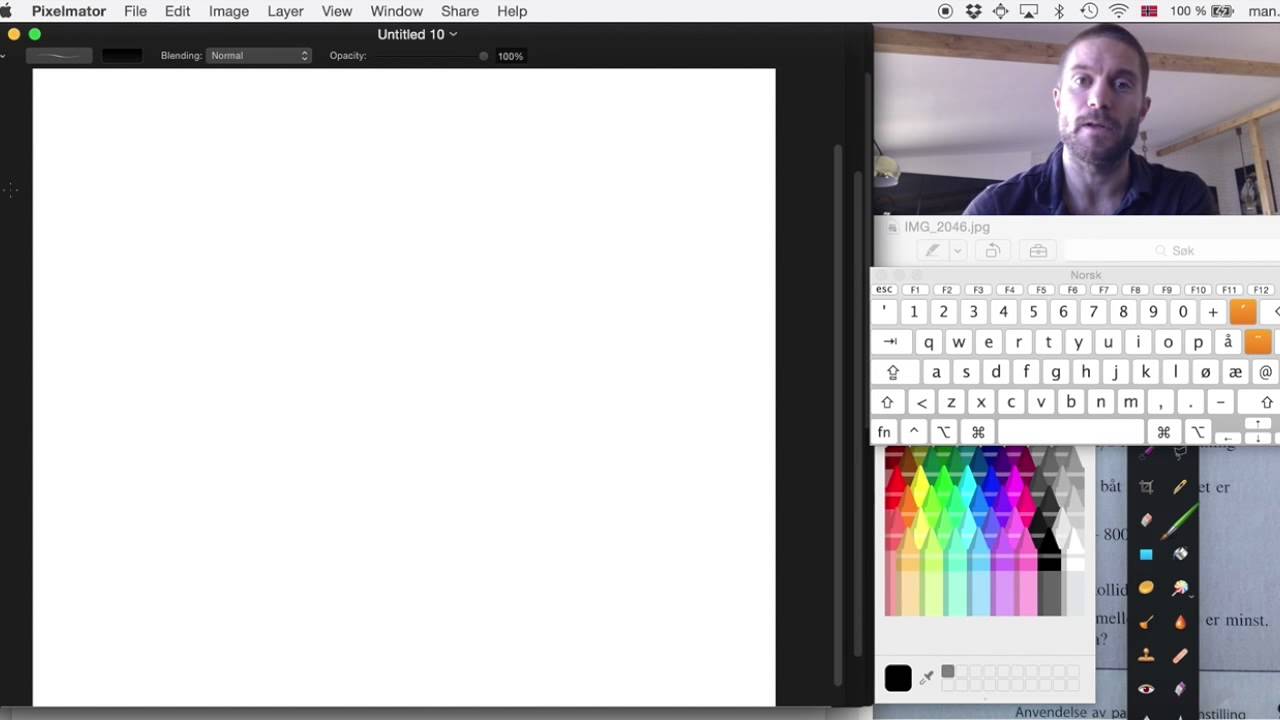This screenshot has height=720, width=1280.
Task: Click the gray saved color well in Colors panel
Action: [x=948, y=672]
